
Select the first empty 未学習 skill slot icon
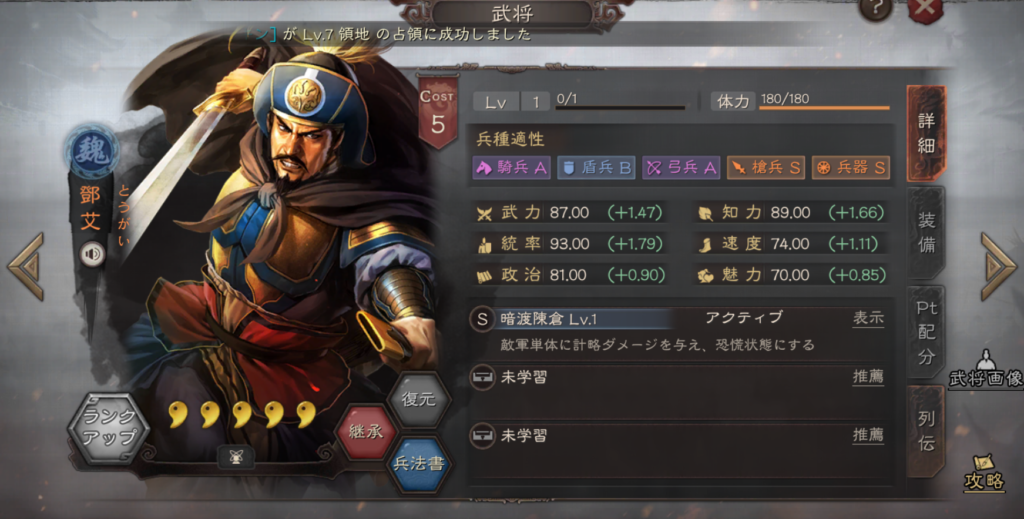point(483,378)
